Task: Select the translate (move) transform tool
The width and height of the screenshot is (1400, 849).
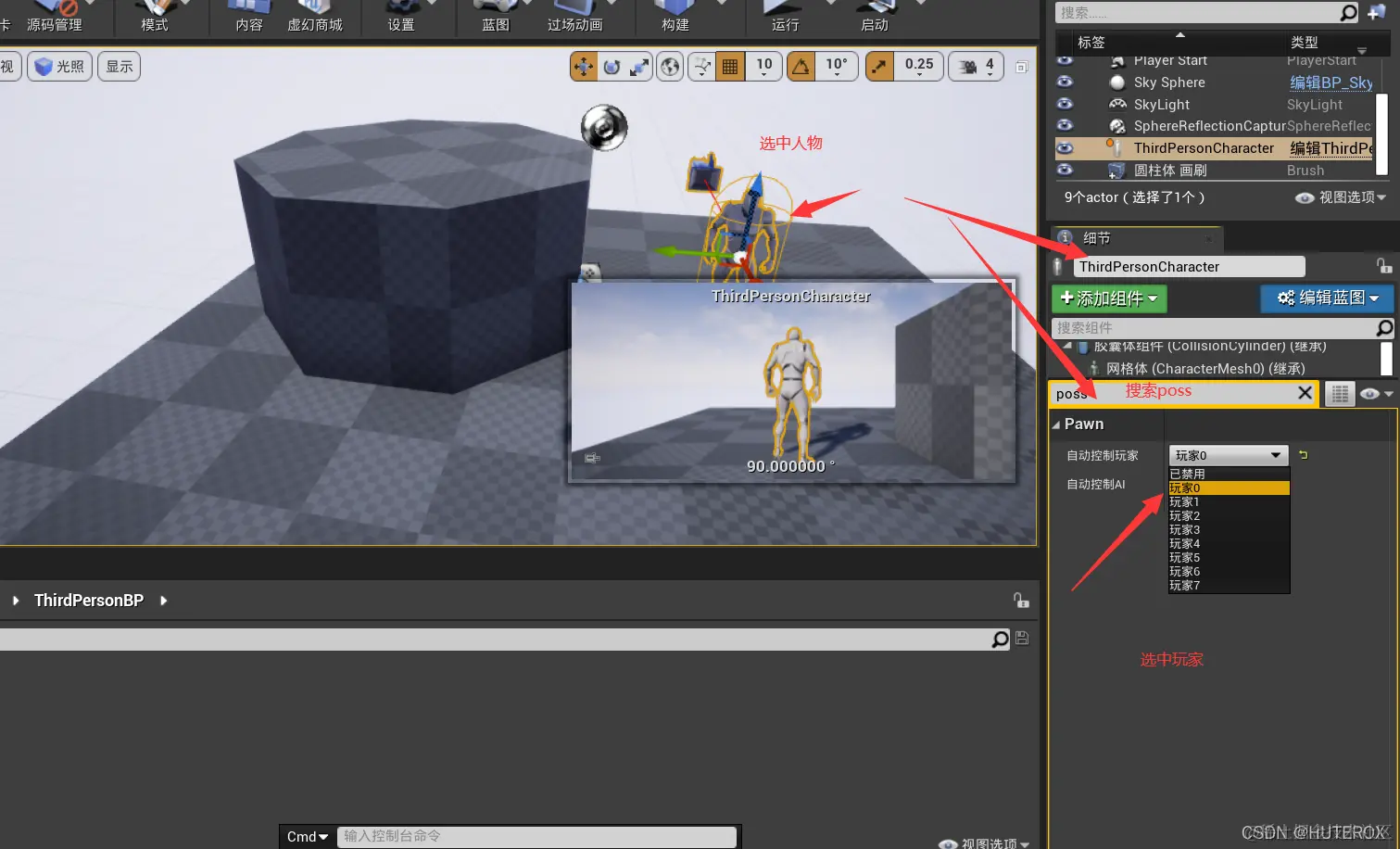Action: click(584, 67)
